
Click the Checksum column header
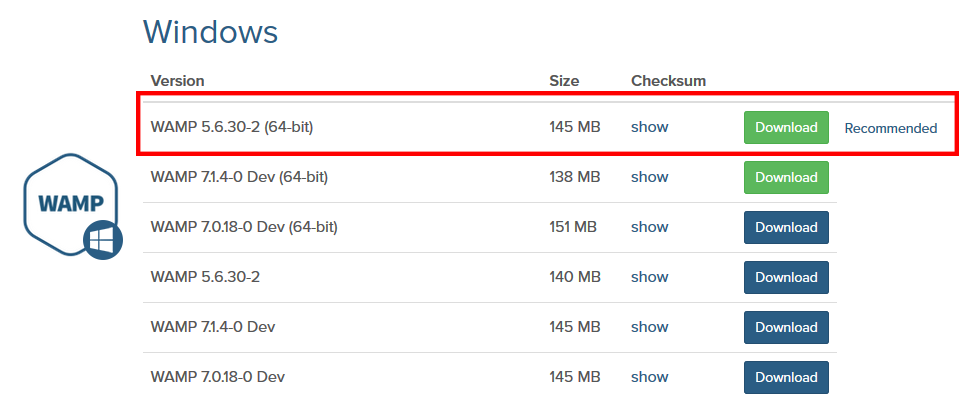(x=669, y=81)
